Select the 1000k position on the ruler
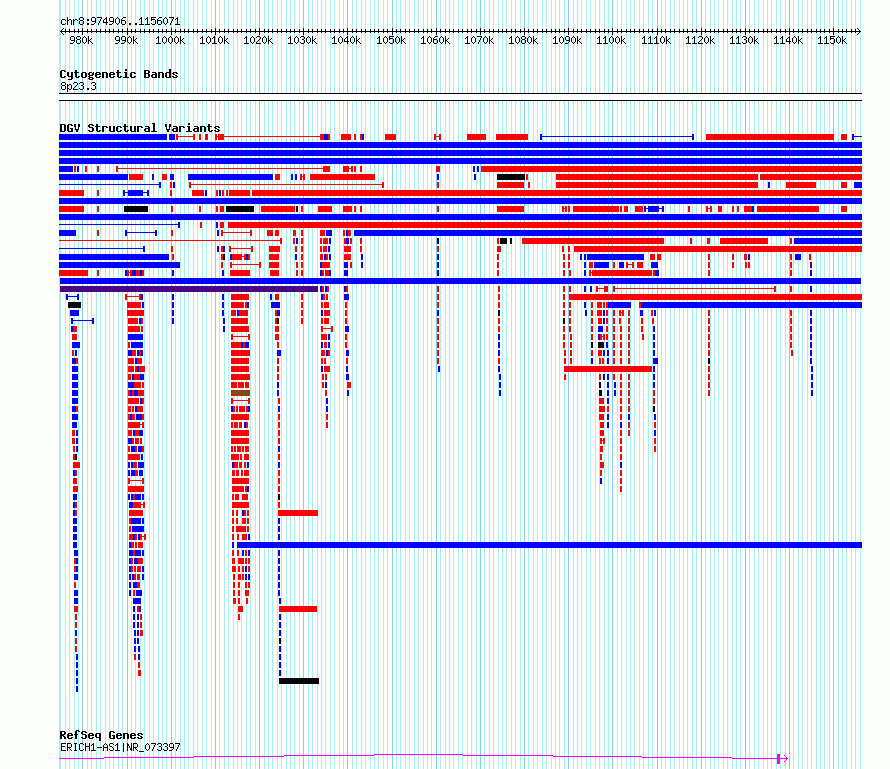Image resolution: width=890 pixels, height=769 pixels. [x=170, y=40]
